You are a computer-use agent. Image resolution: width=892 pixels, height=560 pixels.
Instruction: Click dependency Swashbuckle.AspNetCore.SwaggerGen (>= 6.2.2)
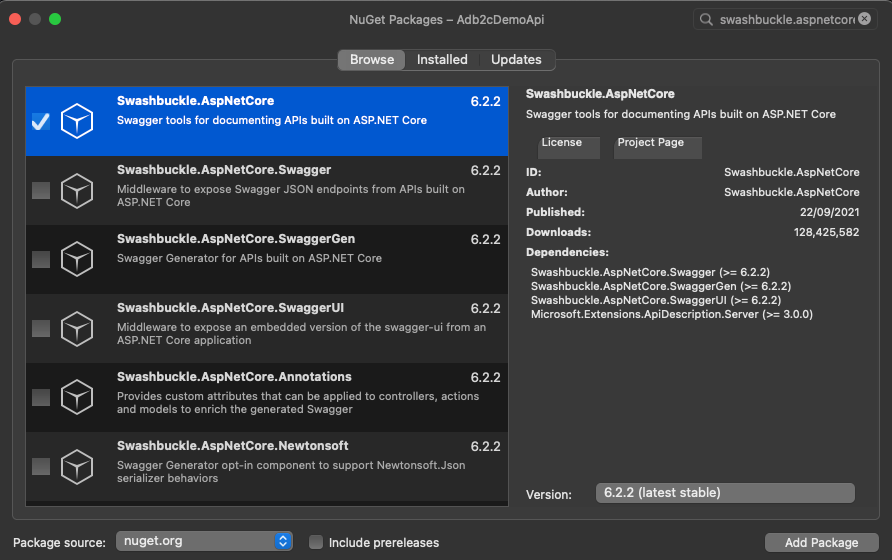(661, 286)
